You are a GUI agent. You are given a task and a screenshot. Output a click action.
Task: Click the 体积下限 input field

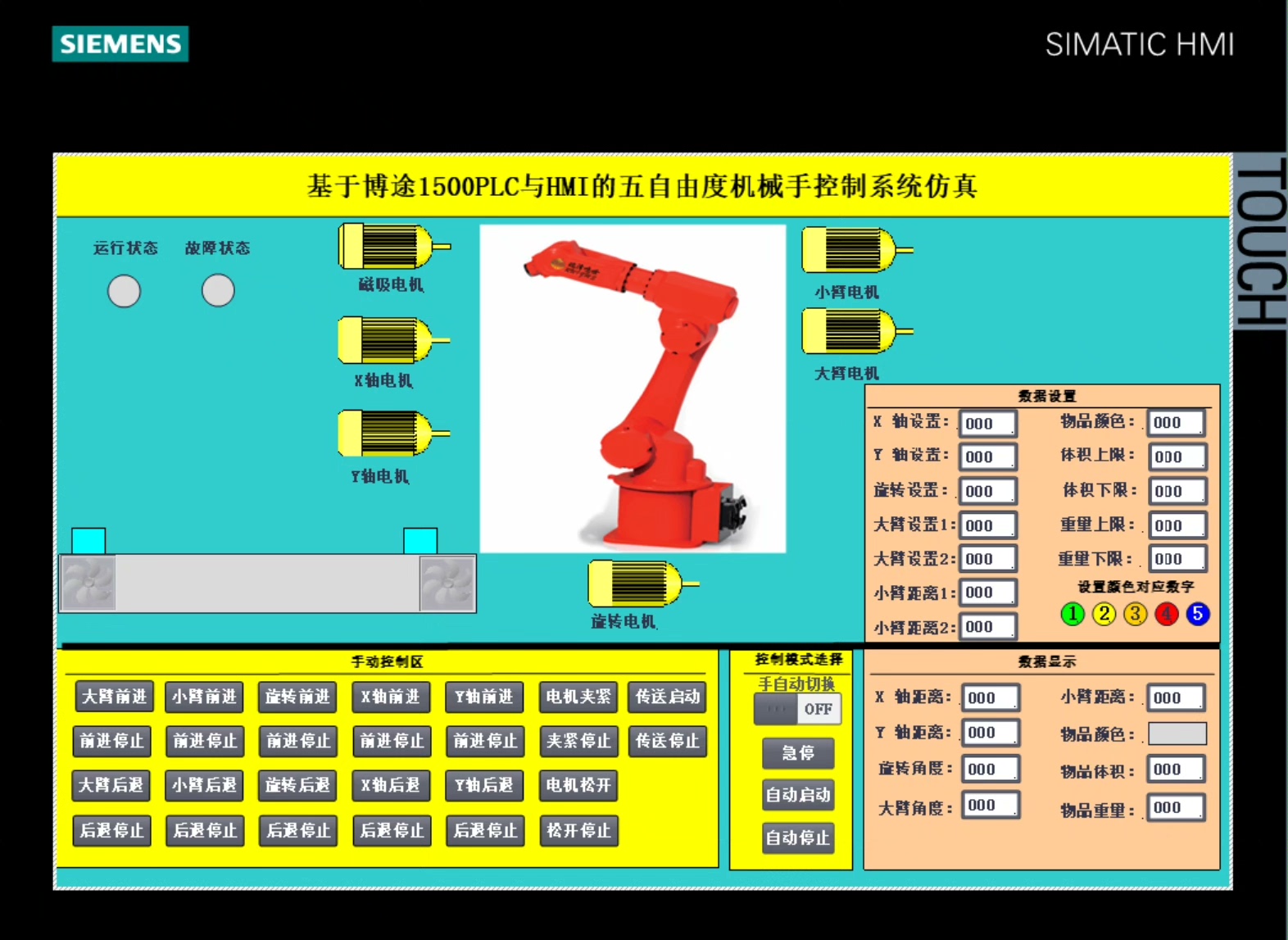(1177, 491)
